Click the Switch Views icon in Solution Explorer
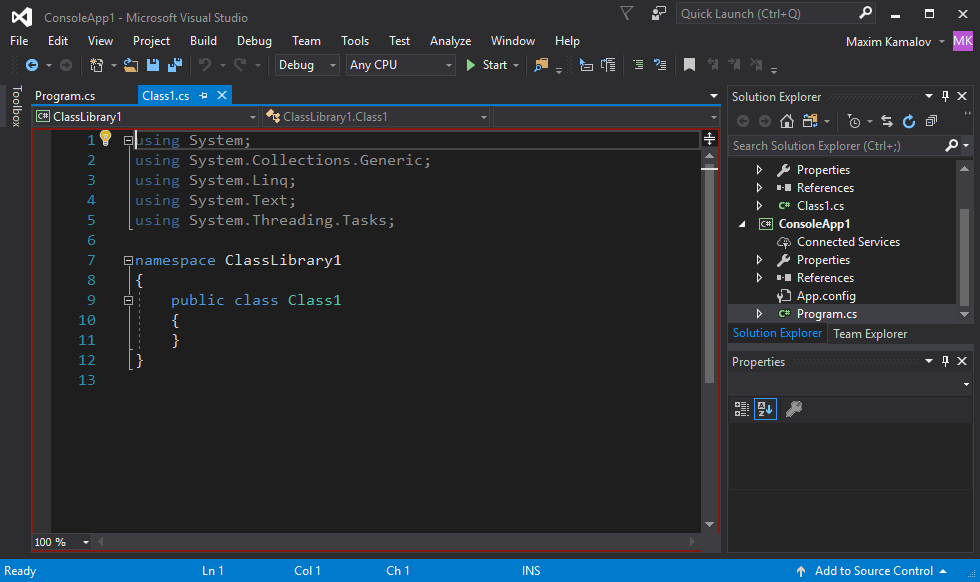 tap(810, 121)
